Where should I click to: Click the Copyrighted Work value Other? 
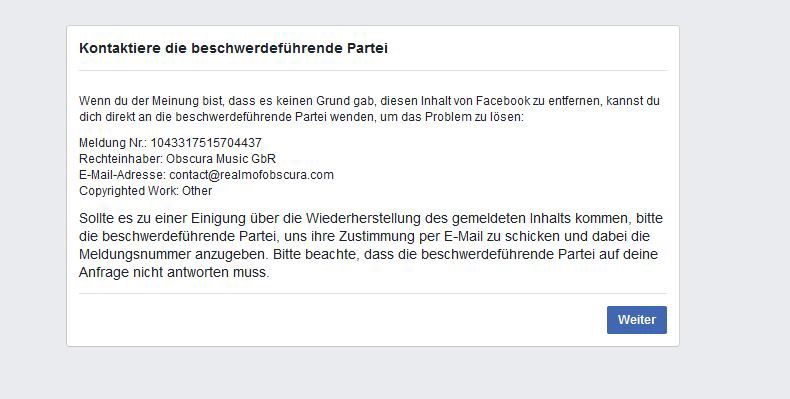pyautogui.click(x=197, y=191)
